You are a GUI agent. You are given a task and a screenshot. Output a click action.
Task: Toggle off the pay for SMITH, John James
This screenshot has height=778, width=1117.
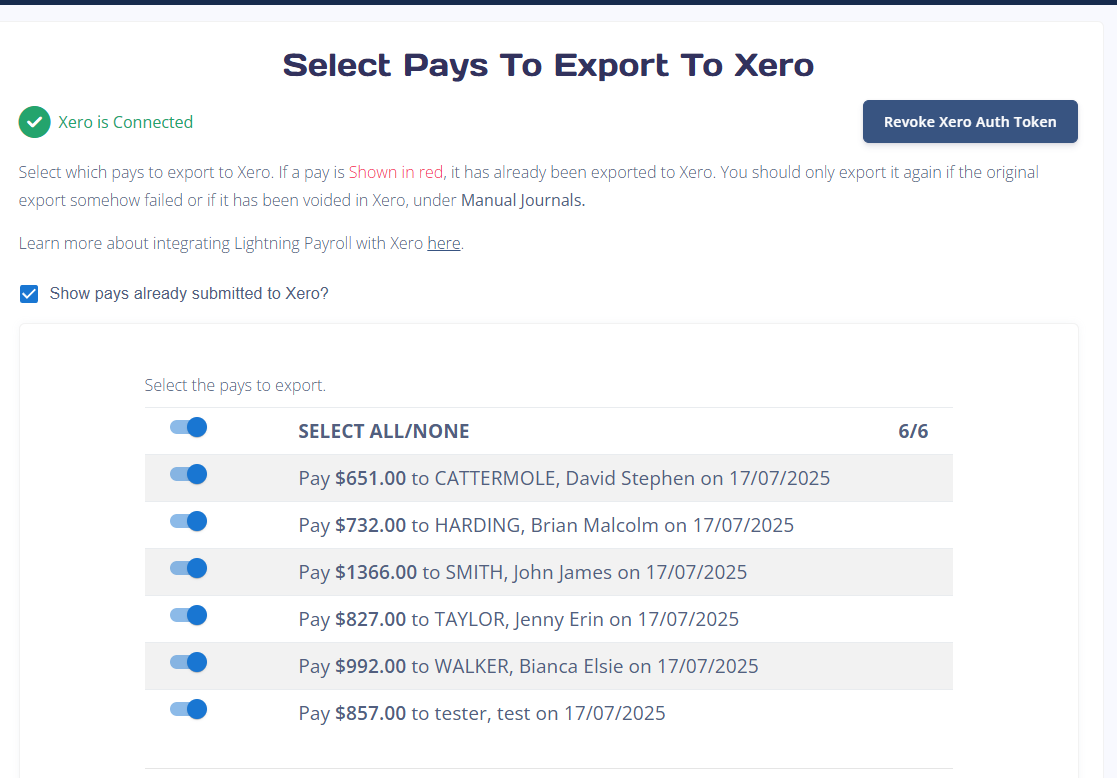(187, 568)
